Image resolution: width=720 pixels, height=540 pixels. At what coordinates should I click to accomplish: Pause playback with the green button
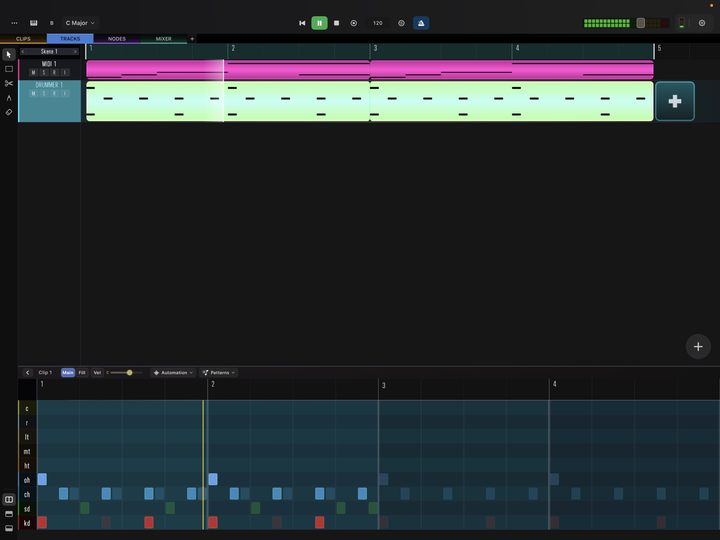(x=320, y=23)
